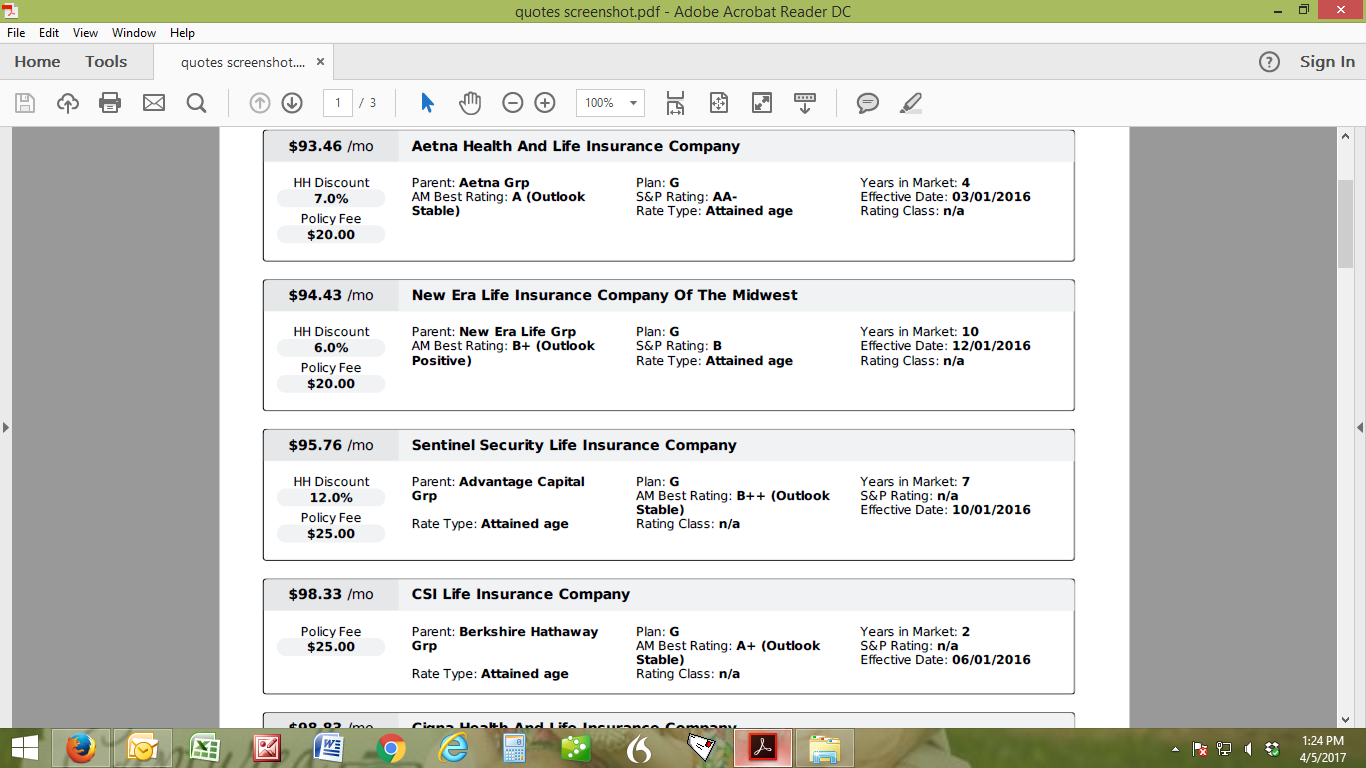This screenshot has width=1366, height=768.
Task: Click Effective Date 03/01/2016 text
Action: (x=945, y=197)
